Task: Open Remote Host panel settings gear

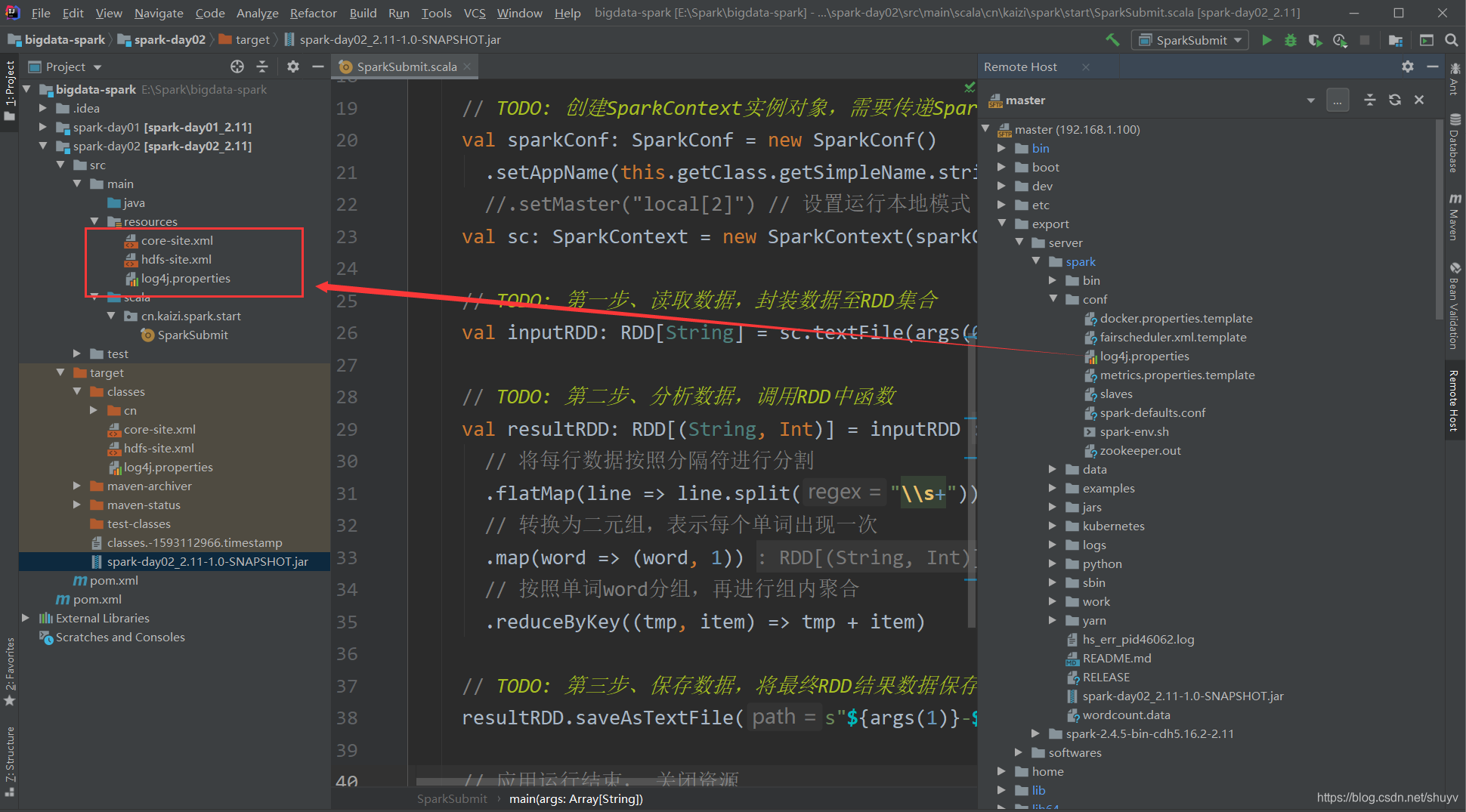Action: tap(1407, 66)
